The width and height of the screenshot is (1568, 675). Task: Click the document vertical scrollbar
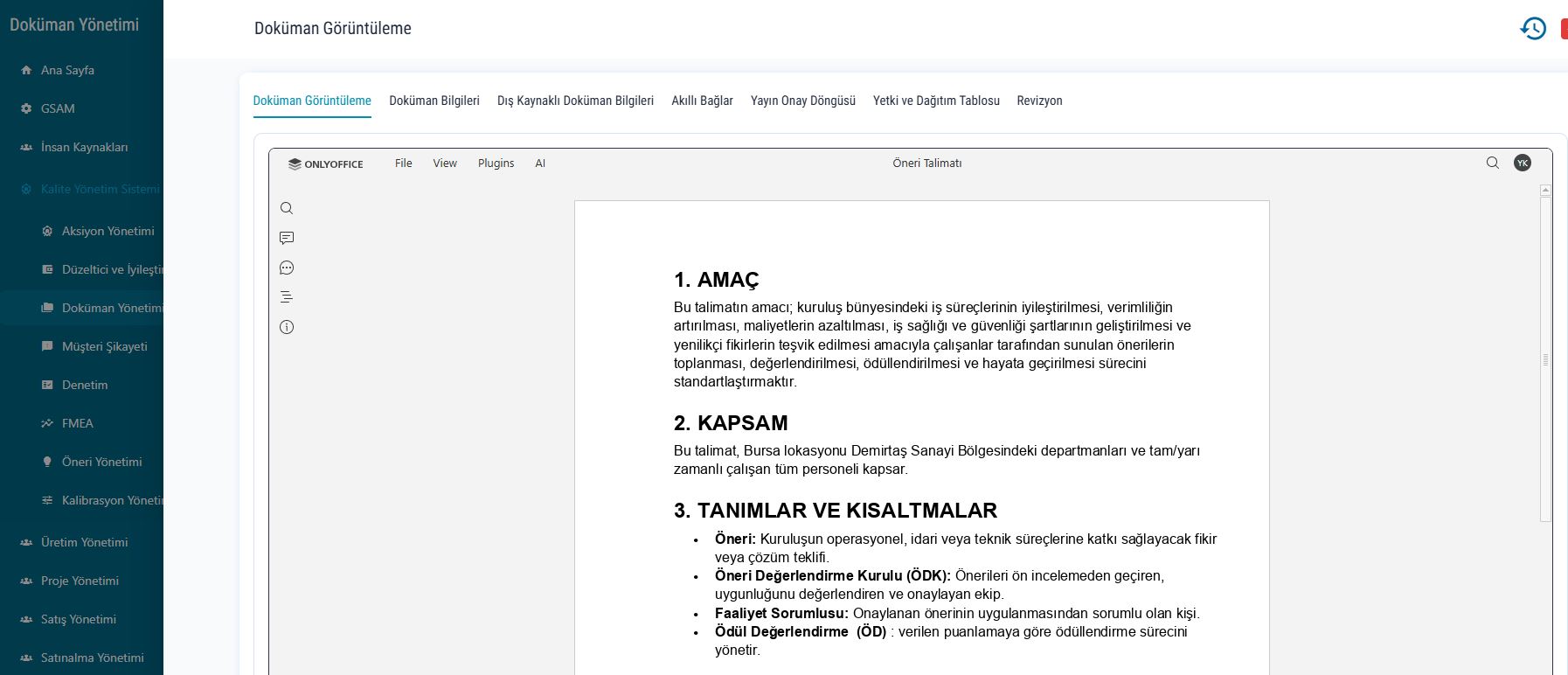tap(1545, 358)
